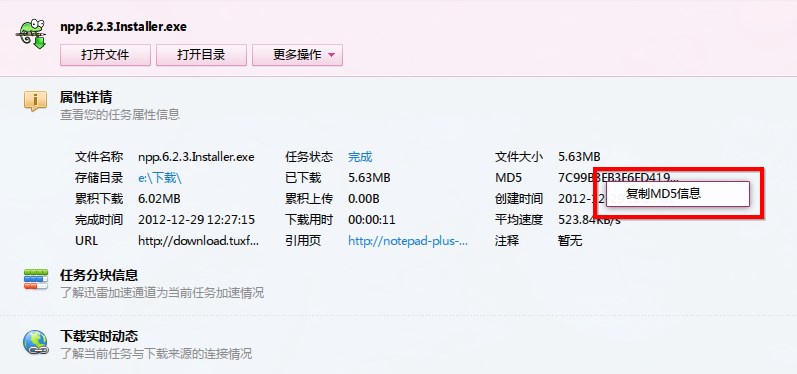Image resolution: width=797 pixels, height=374 pixels.
Task: Click the 注释 value 暂无
Action: pyautogui.click(x=570, y=240)
